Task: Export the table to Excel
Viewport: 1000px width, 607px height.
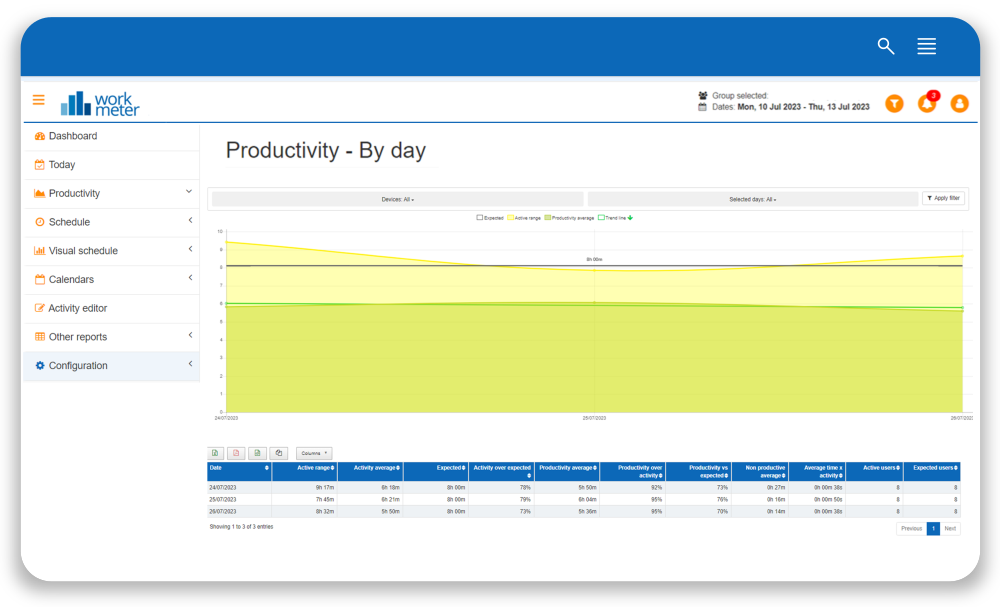Action: 257,453
